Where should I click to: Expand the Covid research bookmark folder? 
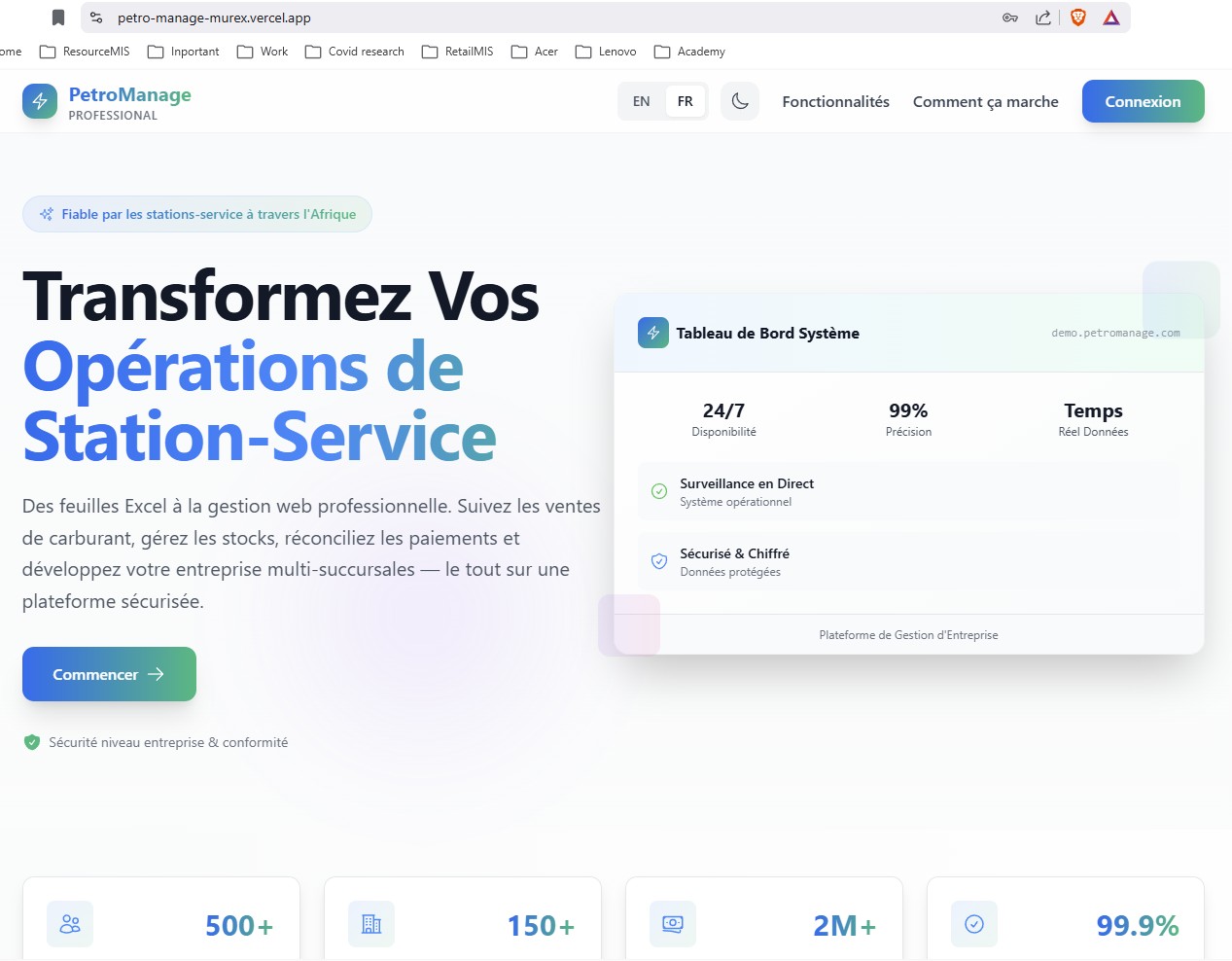tap(355, 52)
